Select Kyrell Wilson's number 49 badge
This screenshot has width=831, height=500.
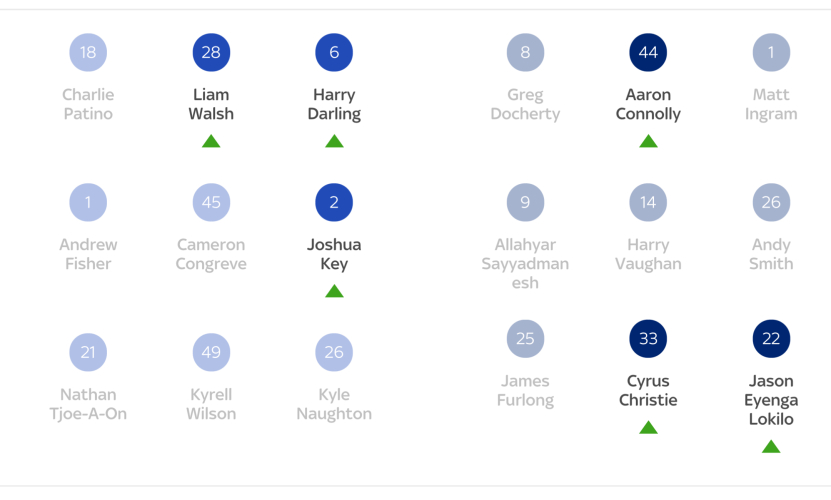click(x=211, y=352)
